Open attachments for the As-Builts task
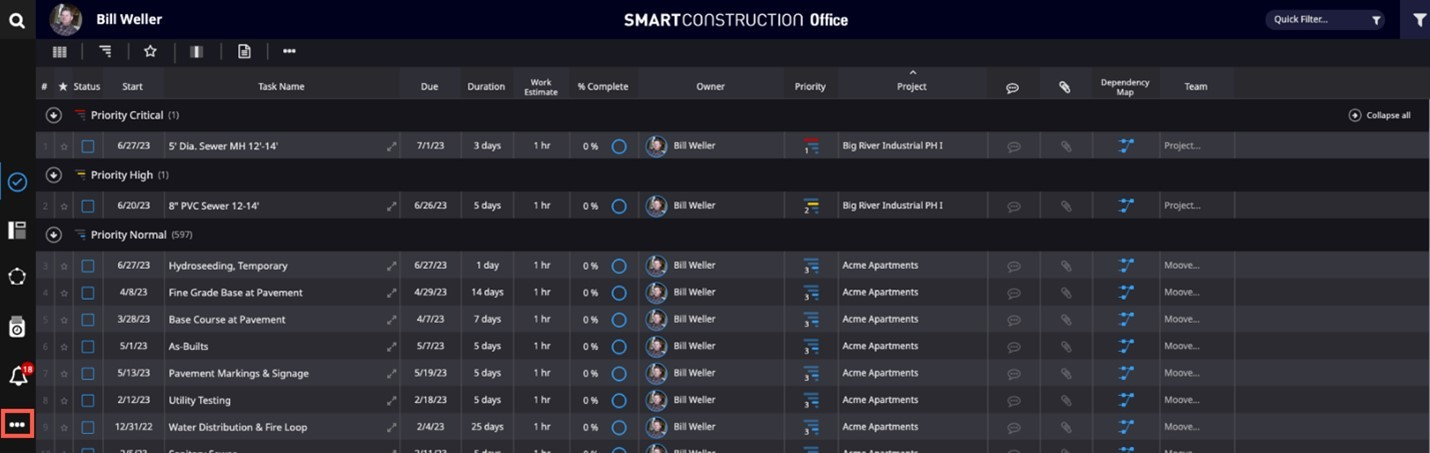The image size is (1430, 453). click(x=1066, y=346)
